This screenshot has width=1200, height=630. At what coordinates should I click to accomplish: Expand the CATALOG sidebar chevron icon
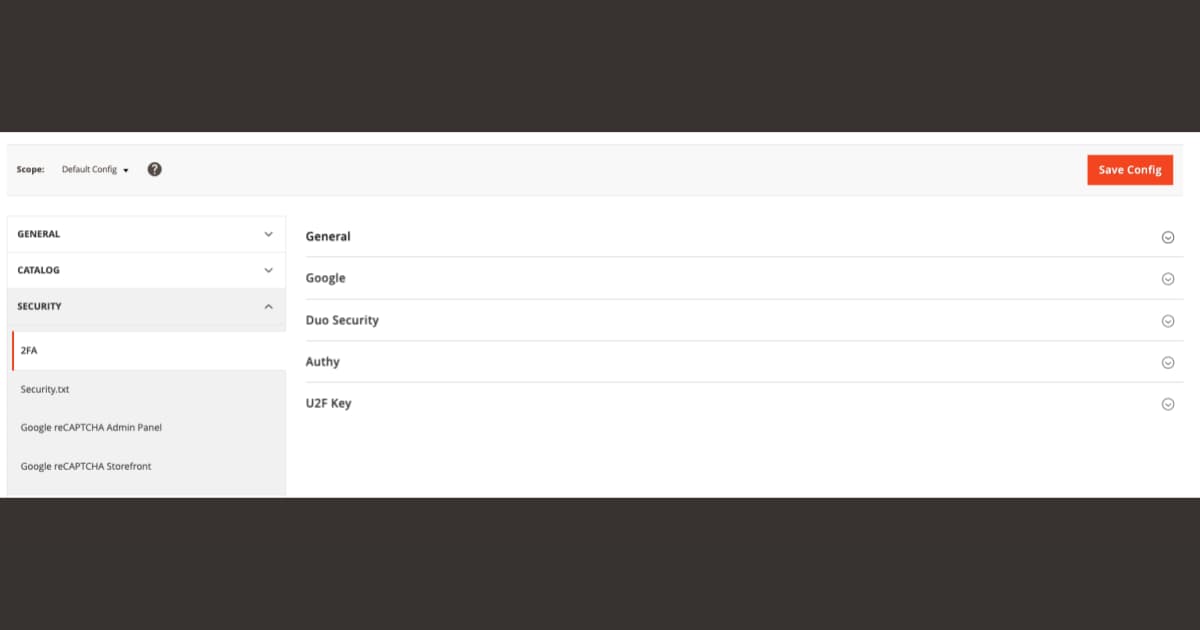268,270
